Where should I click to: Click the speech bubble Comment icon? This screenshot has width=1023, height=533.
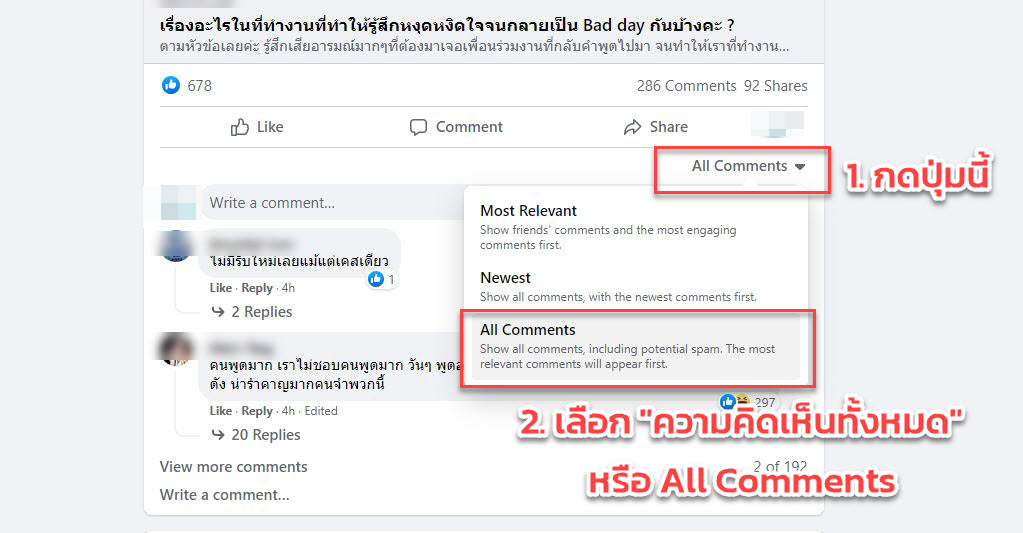pyautogui.click(x=418, y=127)
